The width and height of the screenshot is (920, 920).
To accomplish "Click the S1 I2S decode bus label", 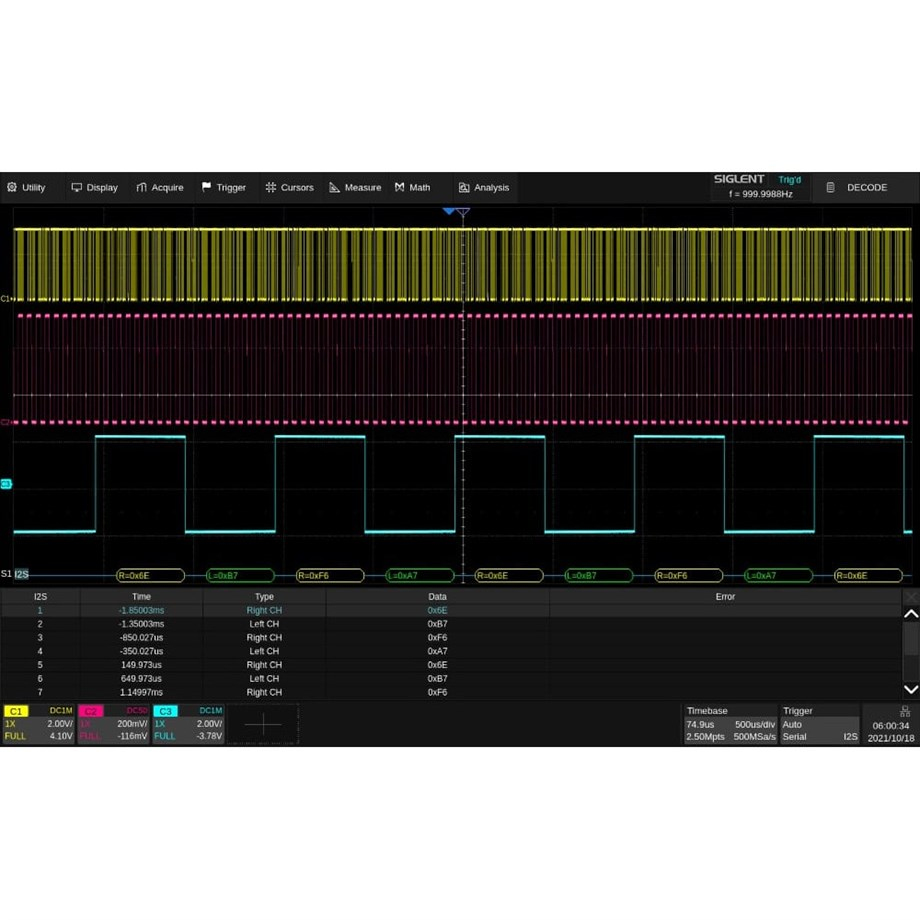I will click(x=15, y=574).
